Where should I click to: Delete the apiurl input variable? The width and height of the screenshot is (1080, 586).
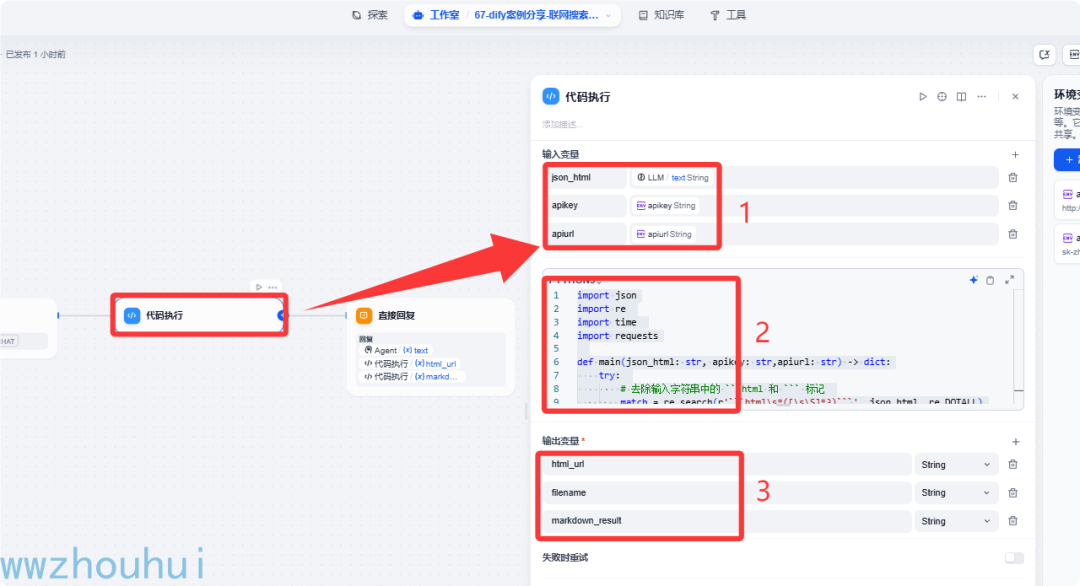tap(1012, 234)
